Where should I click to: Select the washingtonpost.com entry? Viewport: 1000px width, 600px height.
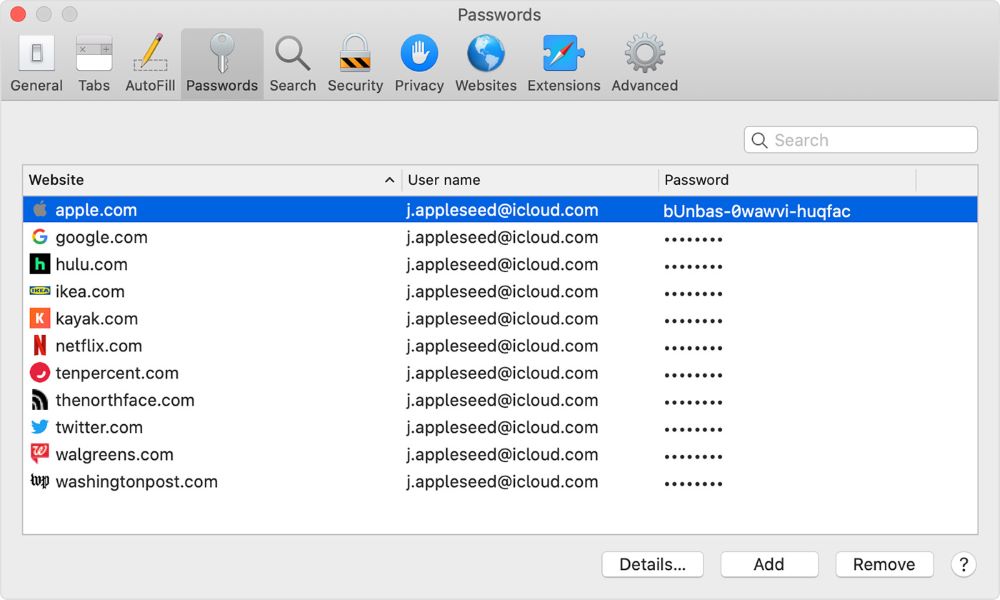tap(500, 482)
